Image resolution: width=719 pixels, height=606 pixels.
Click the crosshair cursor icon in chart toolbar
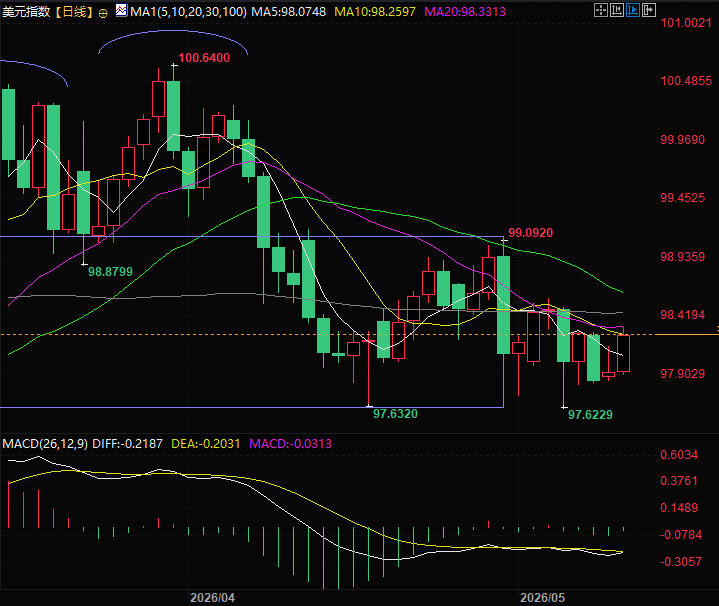[600, 10]
